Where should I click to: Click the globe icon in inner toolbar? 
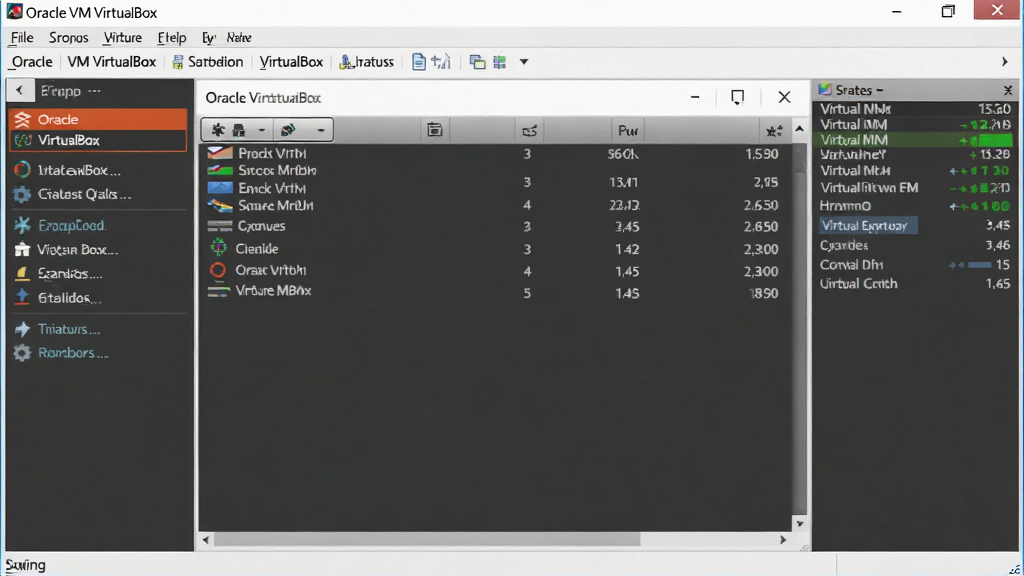click(288, 130)
